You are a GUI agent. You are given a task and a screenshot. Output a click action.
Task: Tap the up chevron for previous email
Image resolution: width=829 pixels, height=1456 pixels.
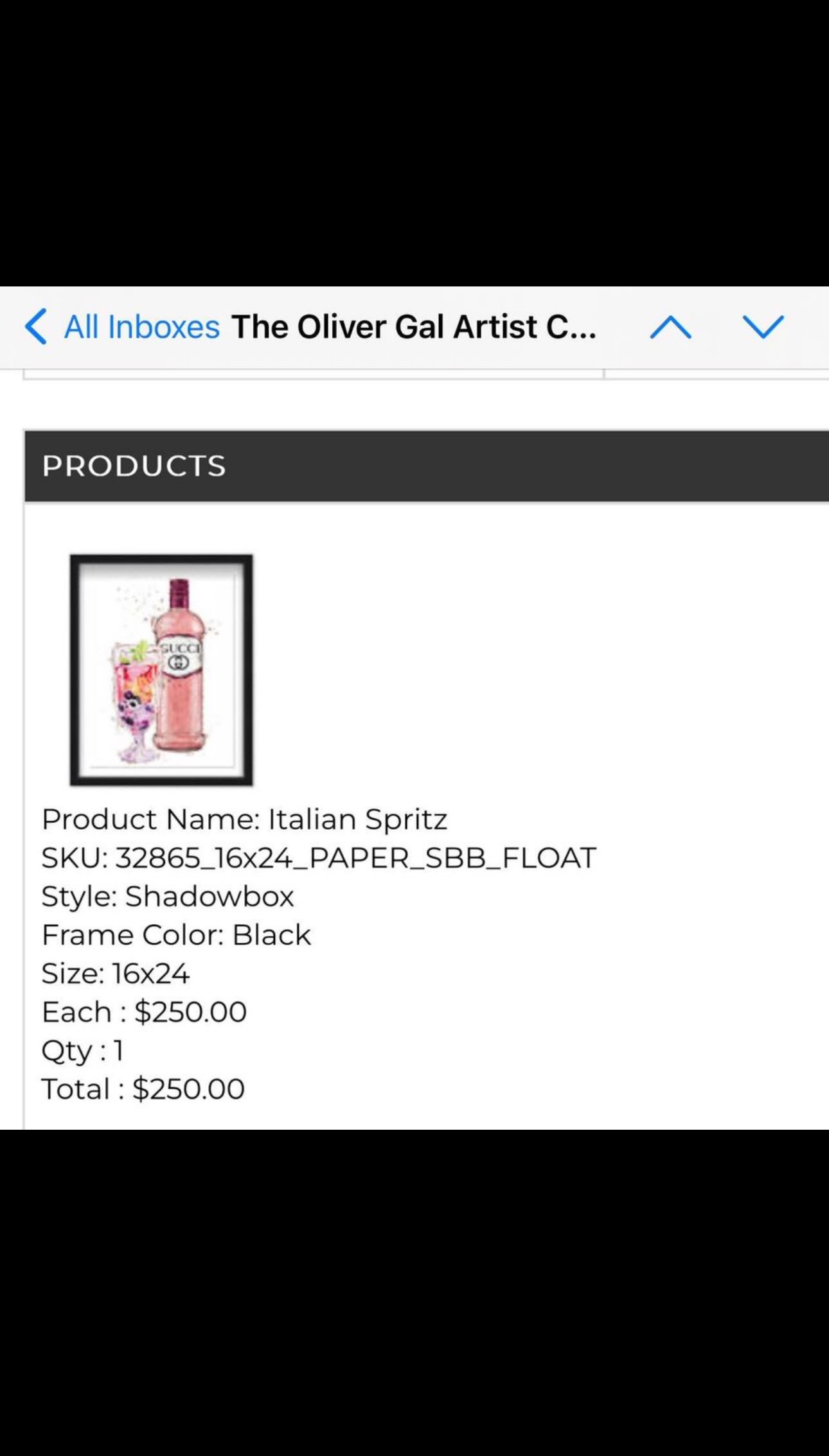click(671, 328)
